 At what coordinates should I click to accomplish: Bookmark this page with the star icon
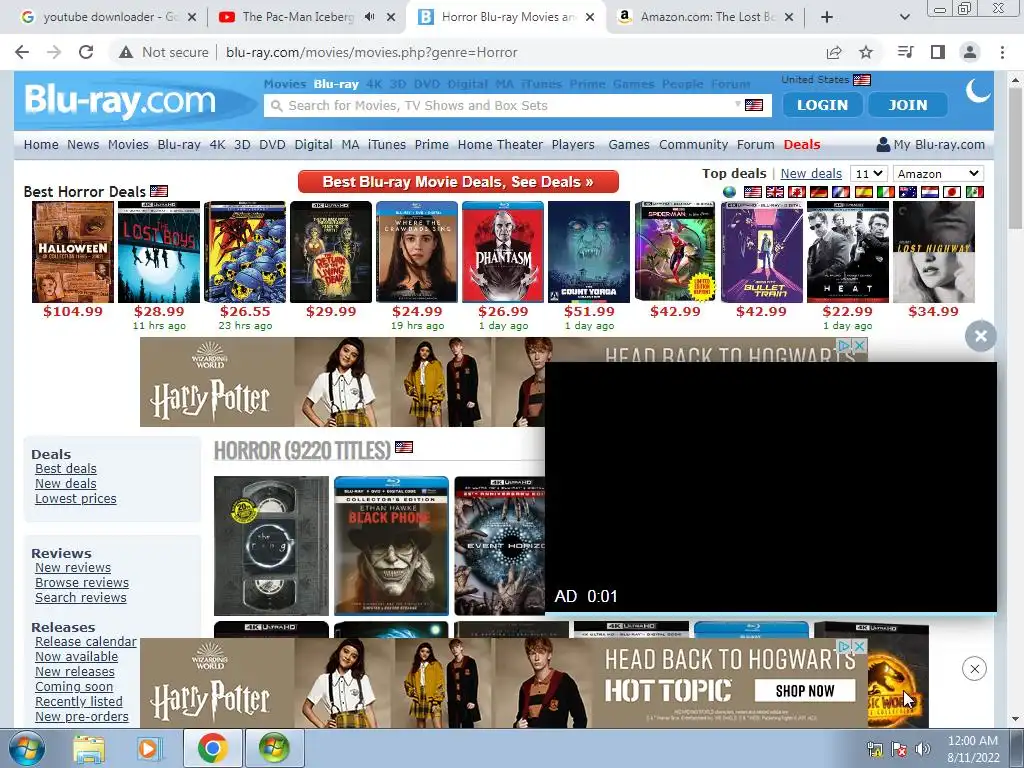[866, 52]
